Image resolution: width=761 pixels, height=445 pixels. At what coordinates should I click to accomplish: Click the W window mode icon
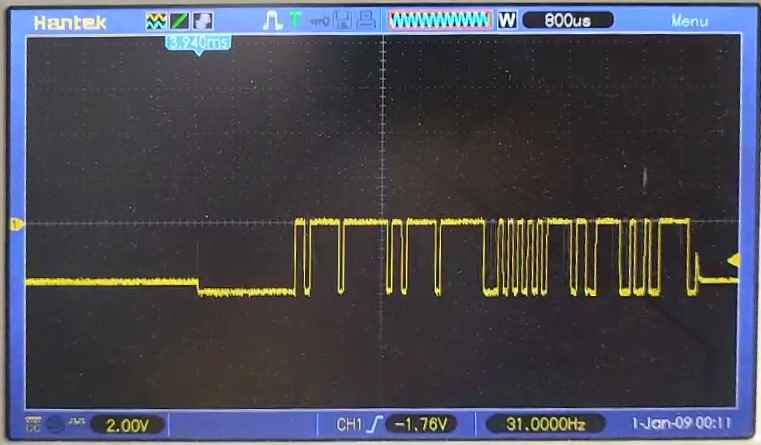point(505,20)
